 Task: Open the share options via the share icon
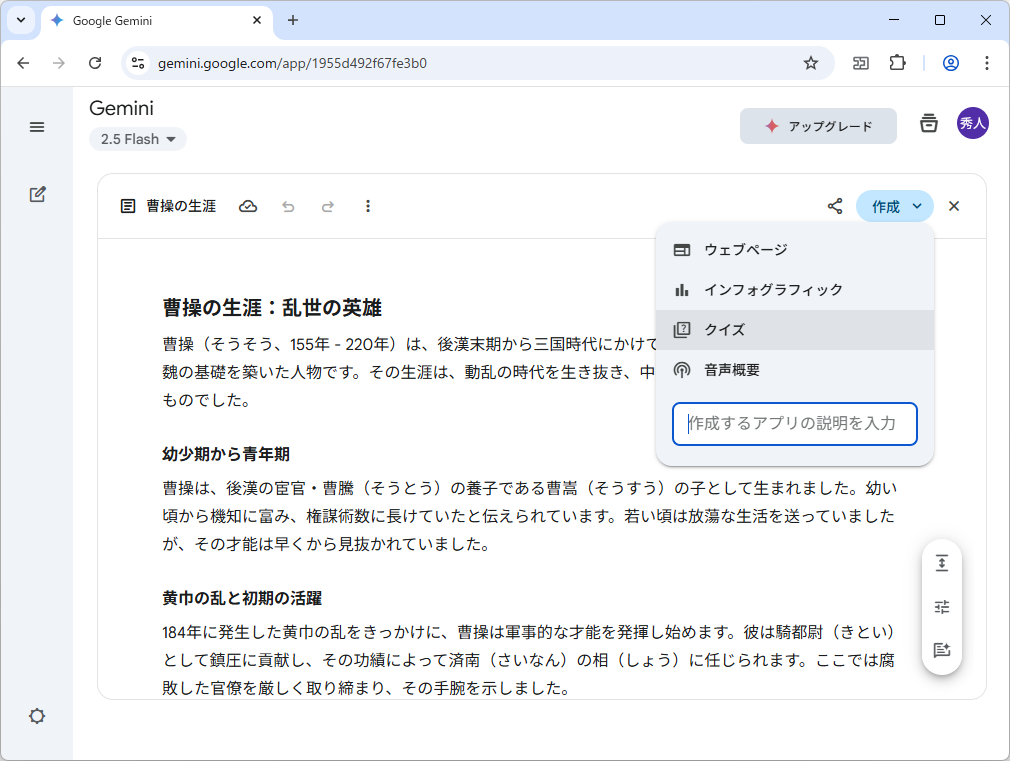(x=835, y=205)
